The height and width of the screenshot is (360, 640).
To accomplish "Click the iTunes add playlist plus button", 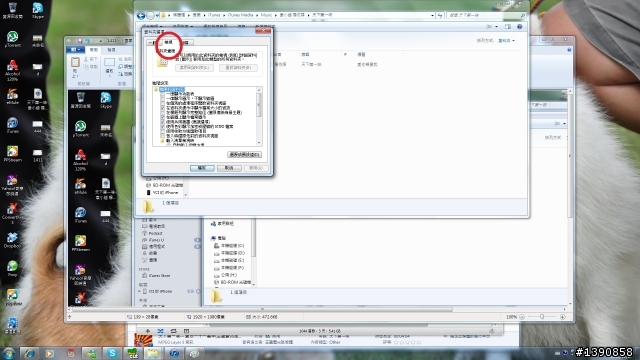I will pos(148,331).
